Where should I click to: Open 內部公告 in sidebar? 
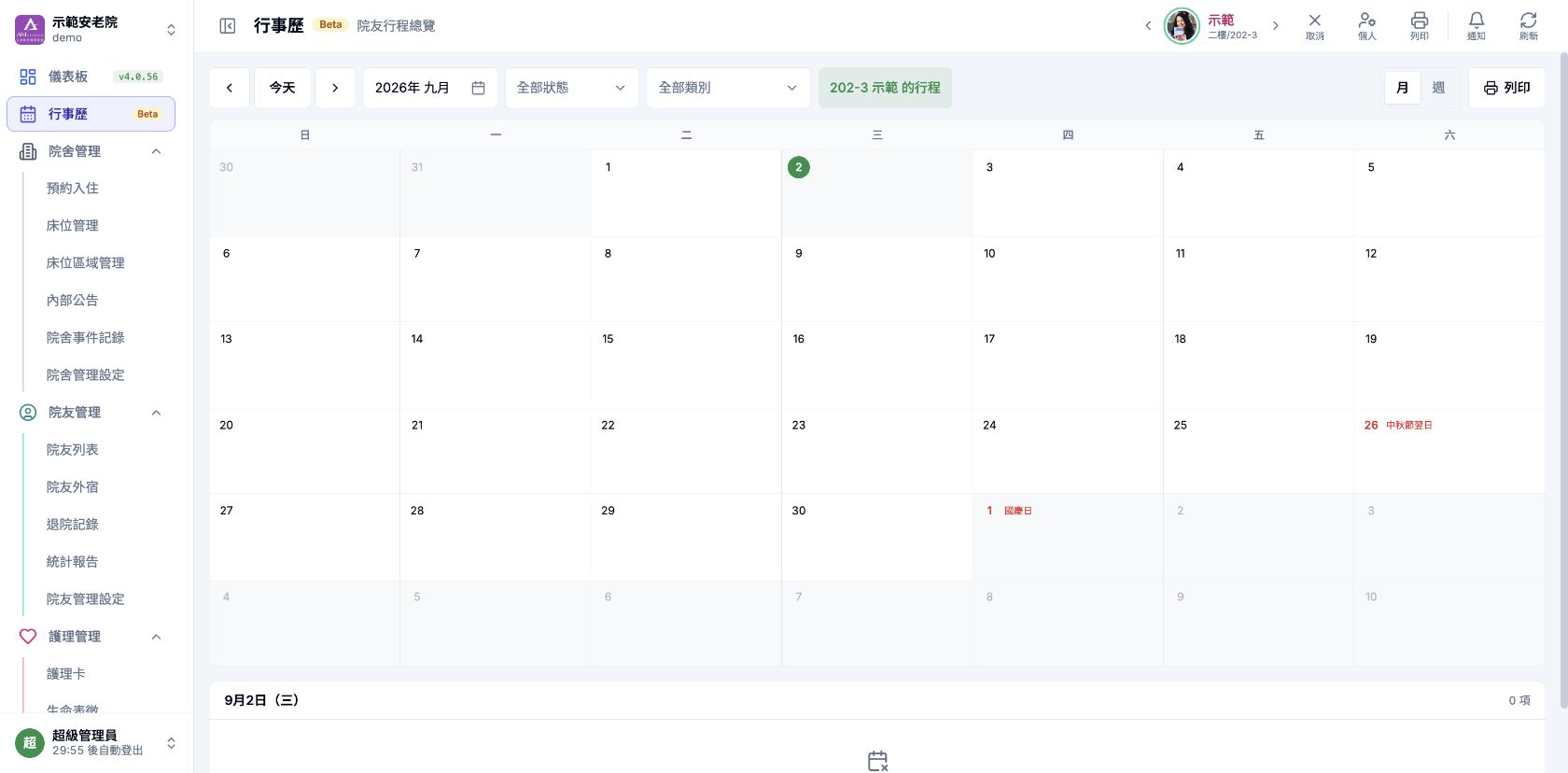pyautogui.click(x=73, y=301)
